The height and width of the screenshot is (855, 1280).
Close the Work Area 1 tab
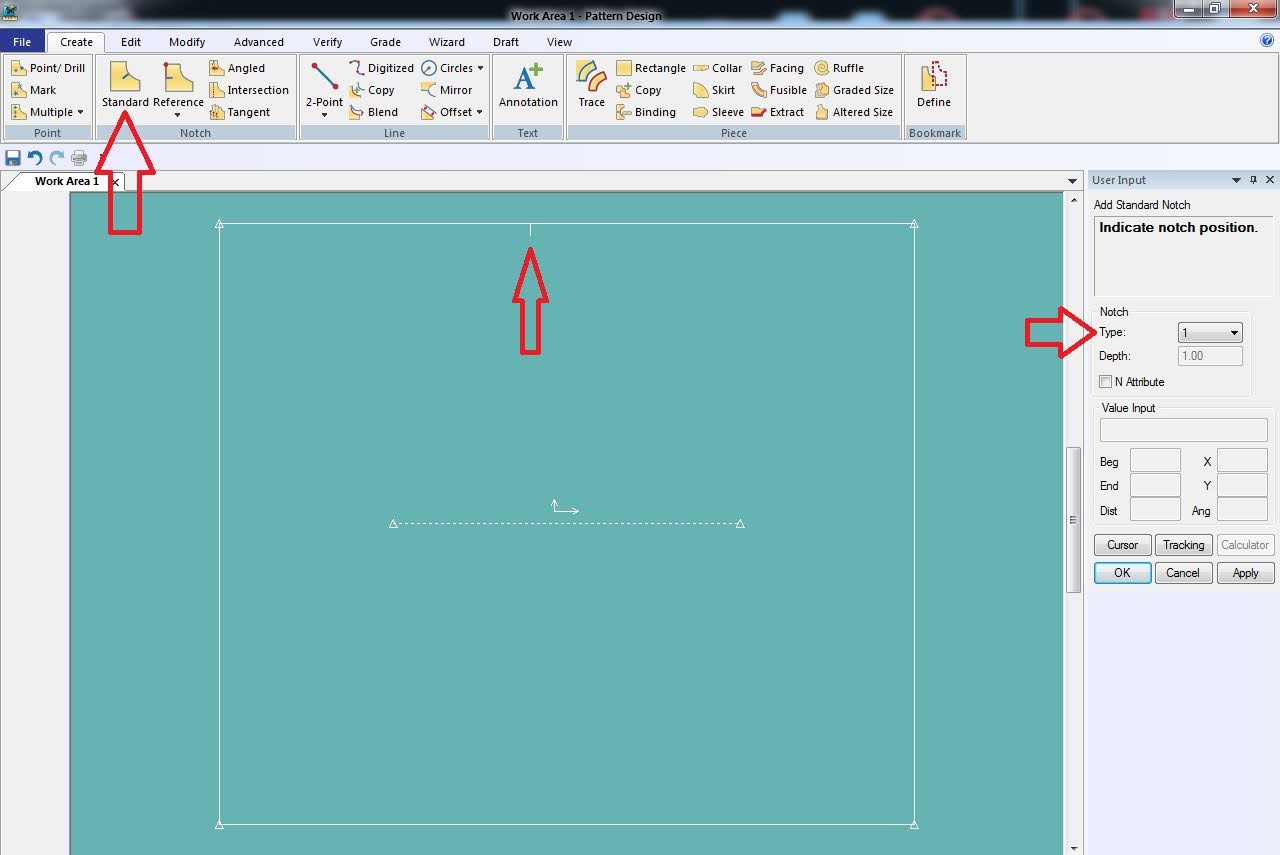click(115, 182)
